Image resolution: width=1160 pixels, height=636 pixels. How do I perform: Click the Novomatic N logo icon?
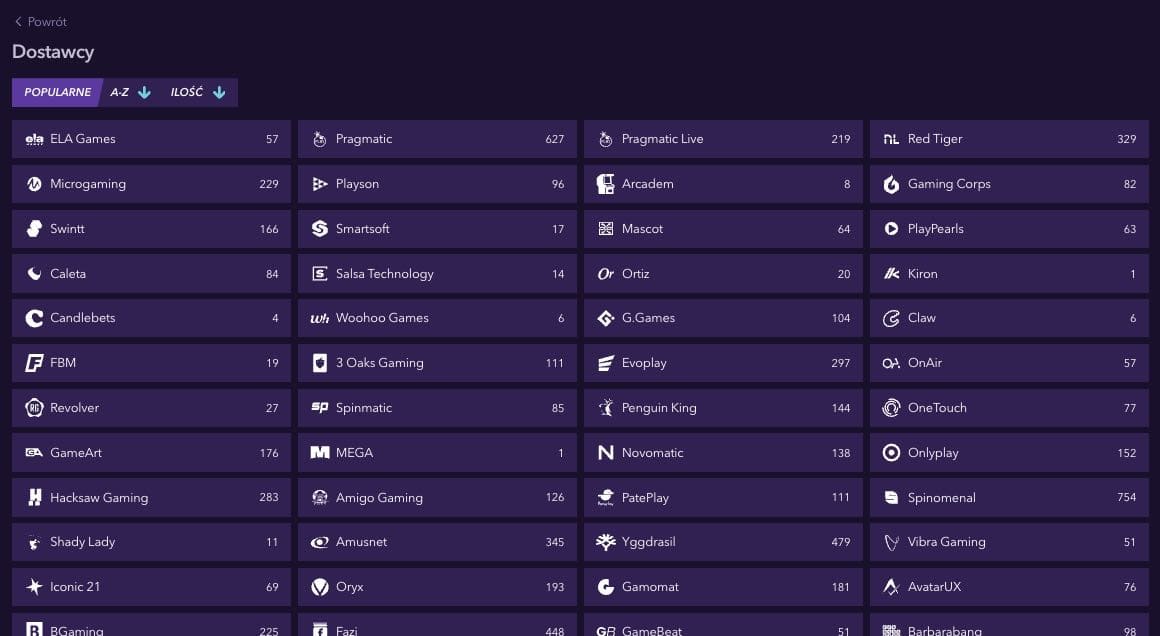point(605,453)
